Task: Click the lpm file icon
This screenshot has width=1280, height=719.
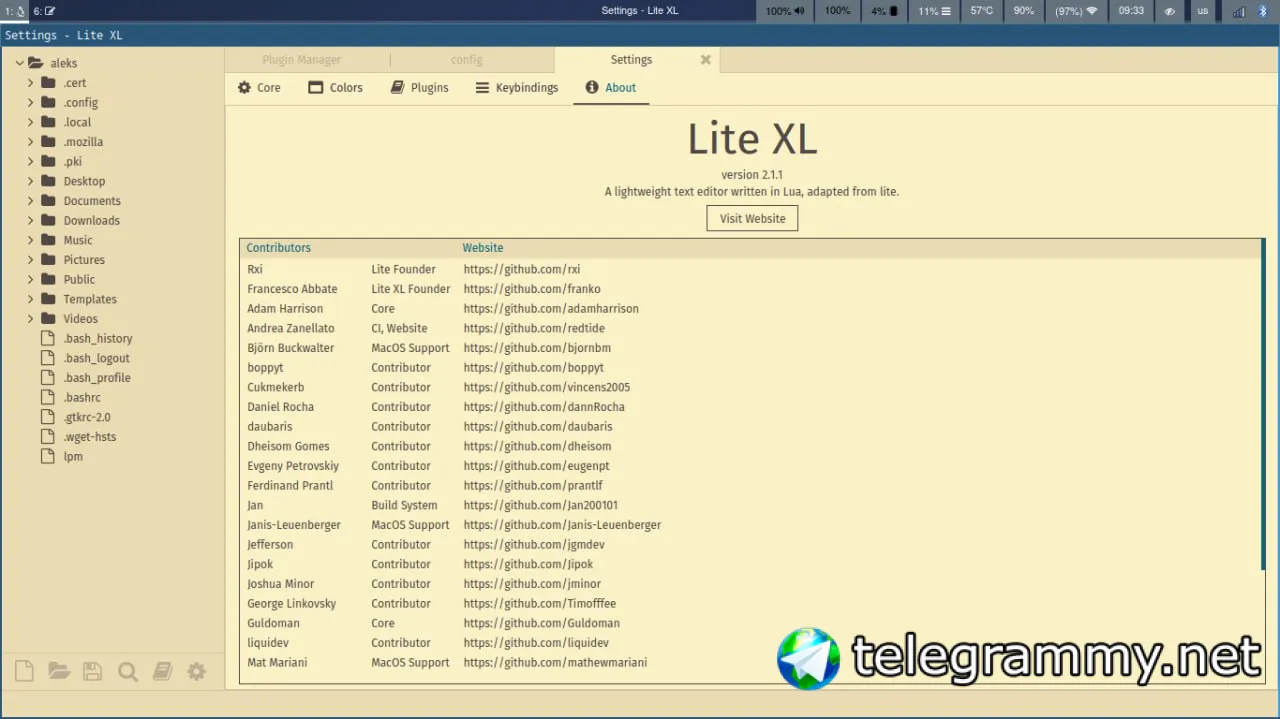Action: pos(47,456)
